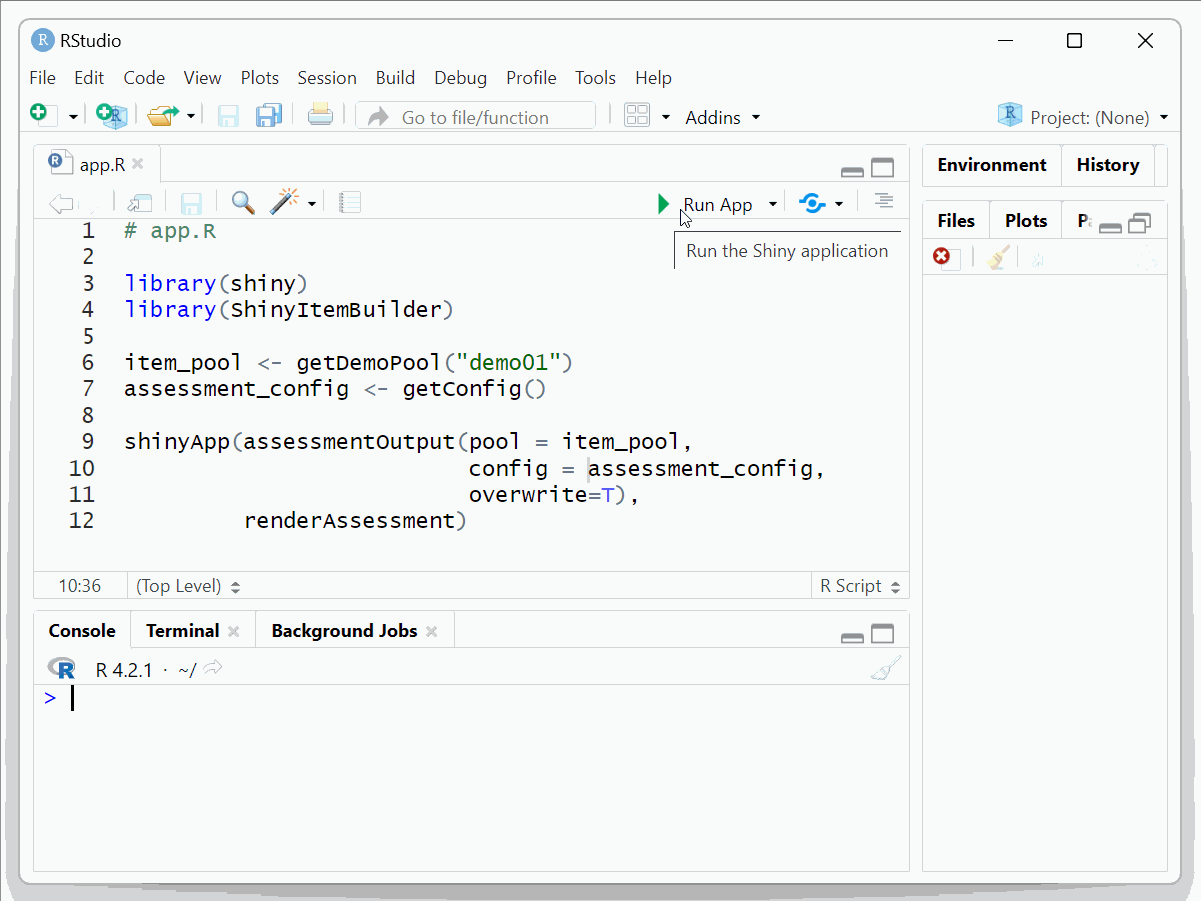Open the Build menu
The width and height of the screenshot is (1201, 901).
(x=395, y=78)
